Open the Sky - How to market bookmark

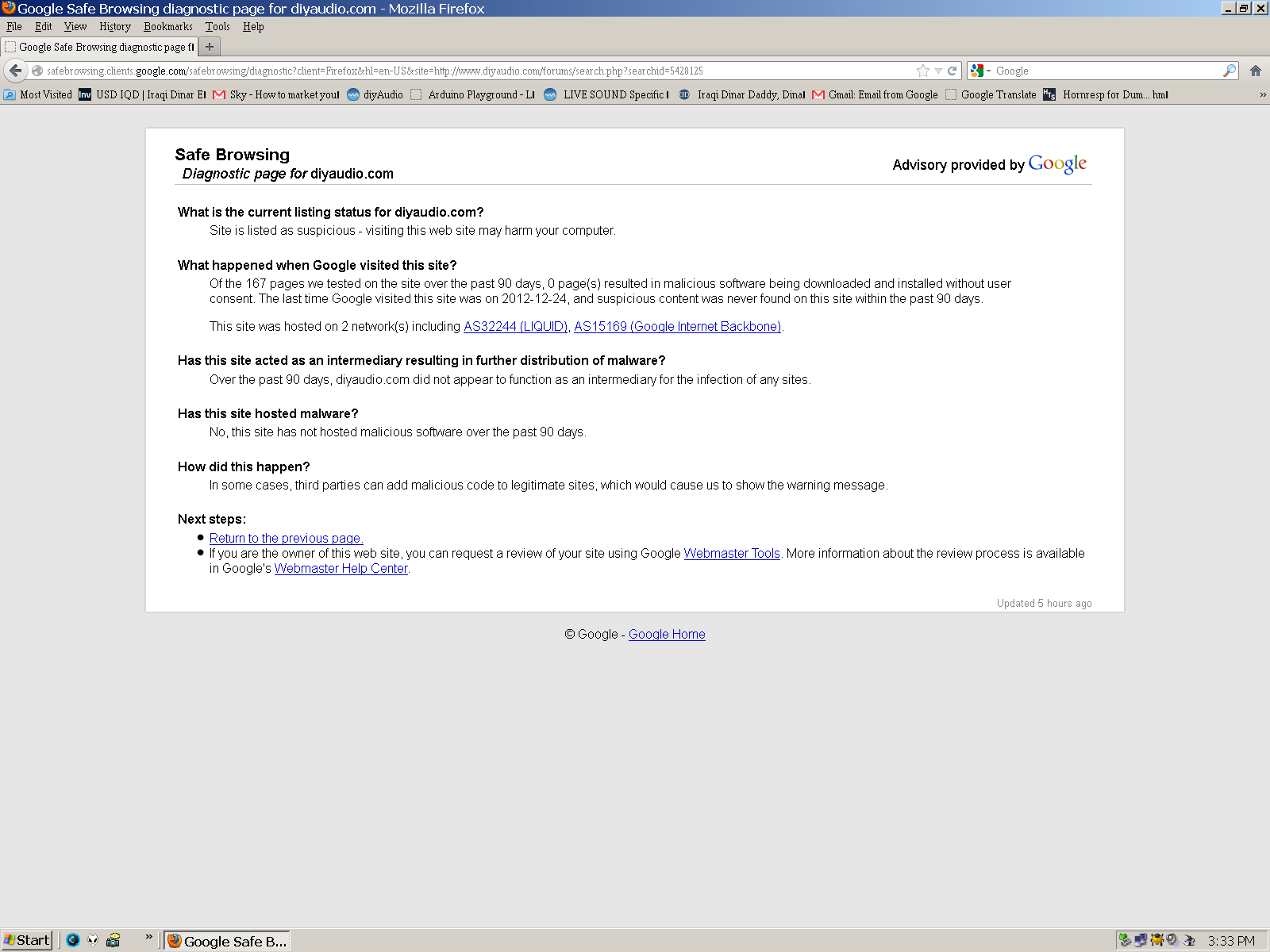[276, 94]
